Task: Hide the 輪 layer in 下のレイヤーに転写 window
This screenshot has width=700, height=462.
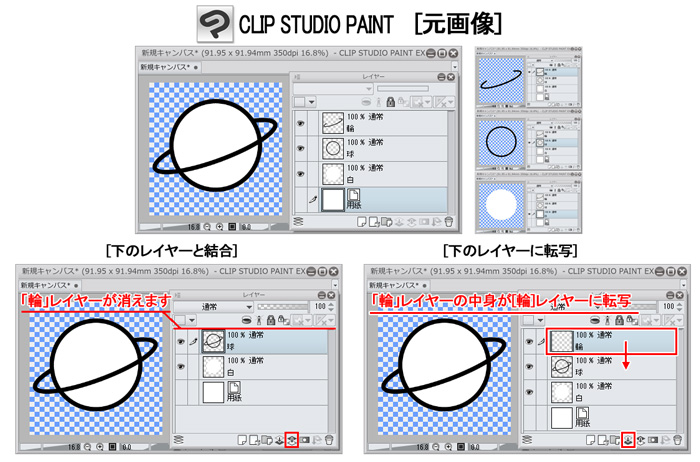Action: pyautogui.click(x=529, y=341)
